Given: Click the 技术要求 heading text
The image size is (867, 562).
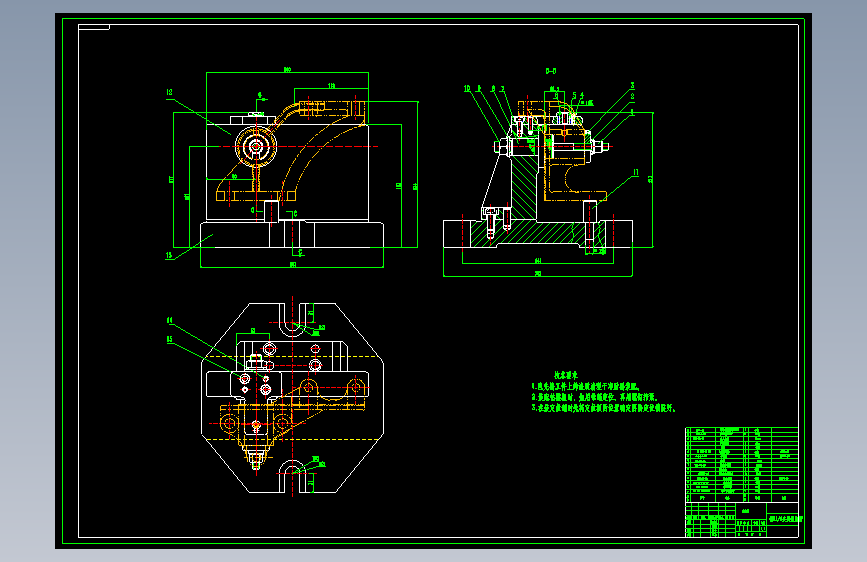Looking at the screenshot, I should click(x=566, y=375).
